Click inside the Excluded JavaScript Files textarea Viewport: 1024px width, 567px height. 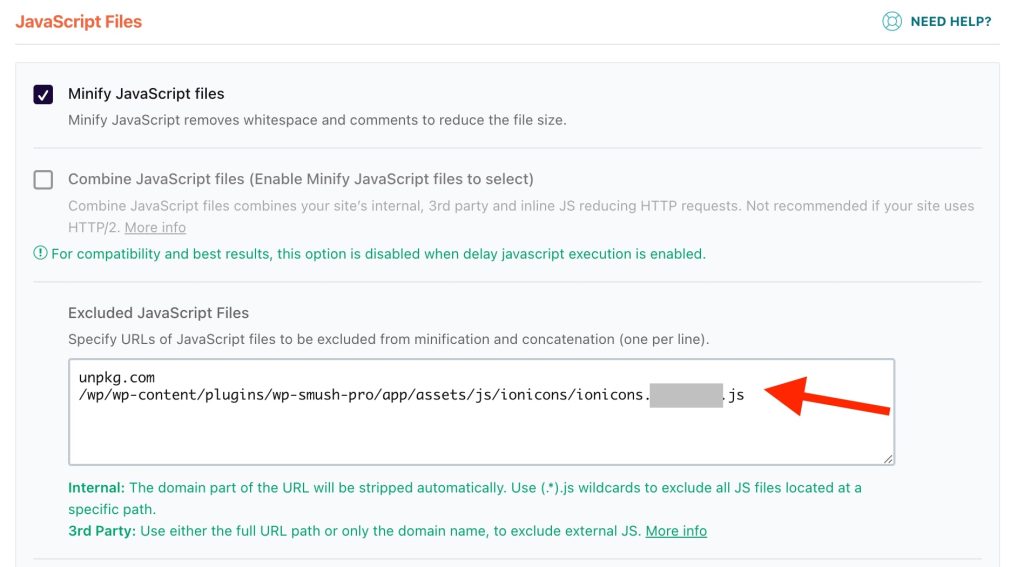point(480,435)
